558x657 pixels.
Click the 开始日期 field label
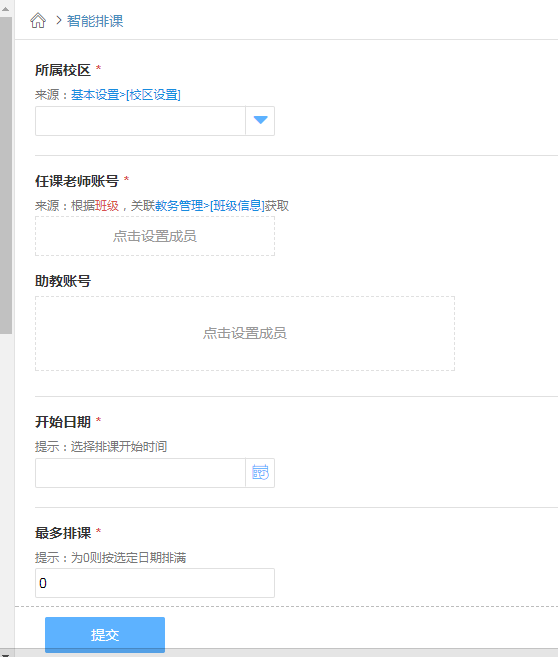point(63,422)
